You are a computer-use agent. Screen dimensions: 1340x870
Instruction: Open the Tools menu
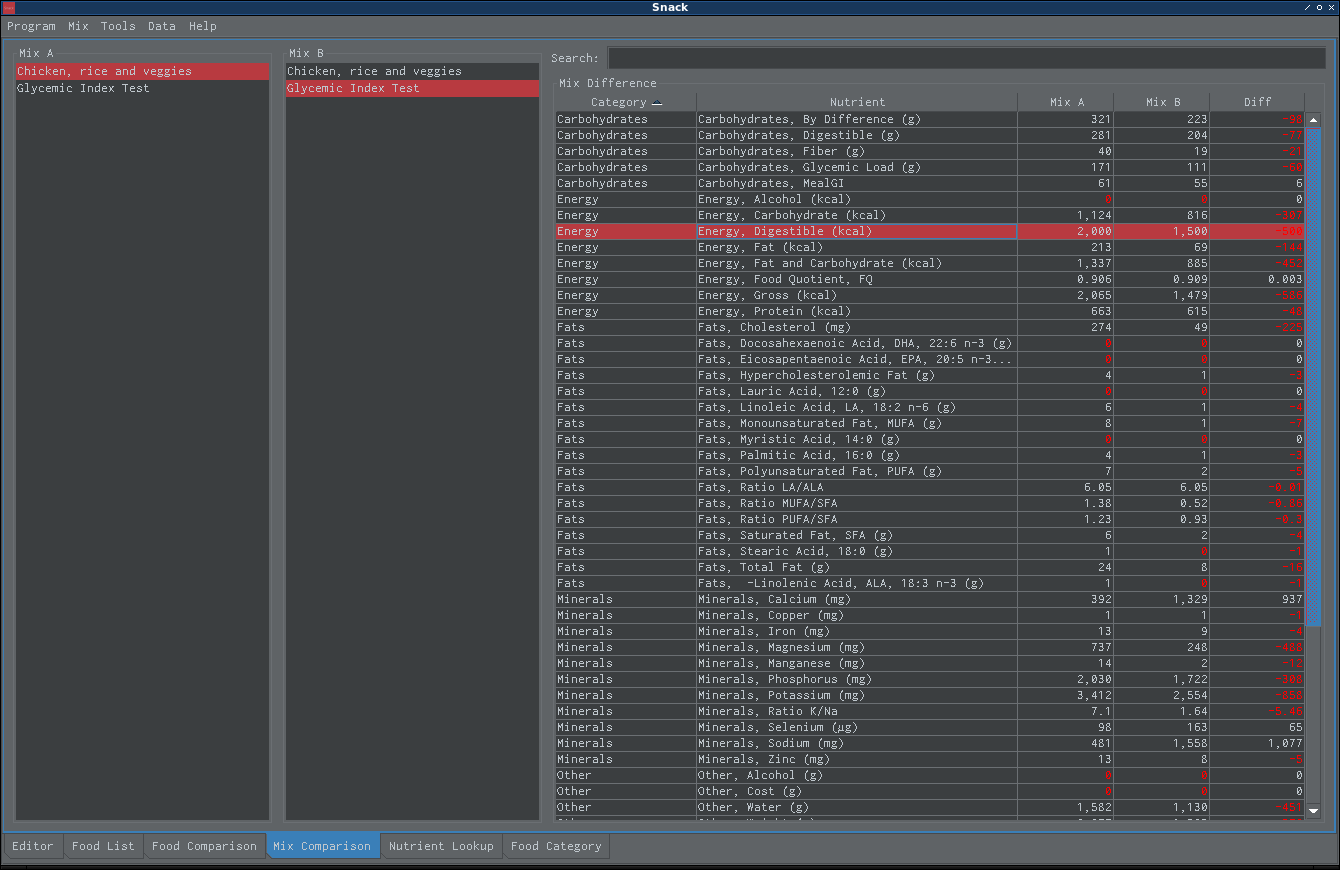[x=118, y=26]
